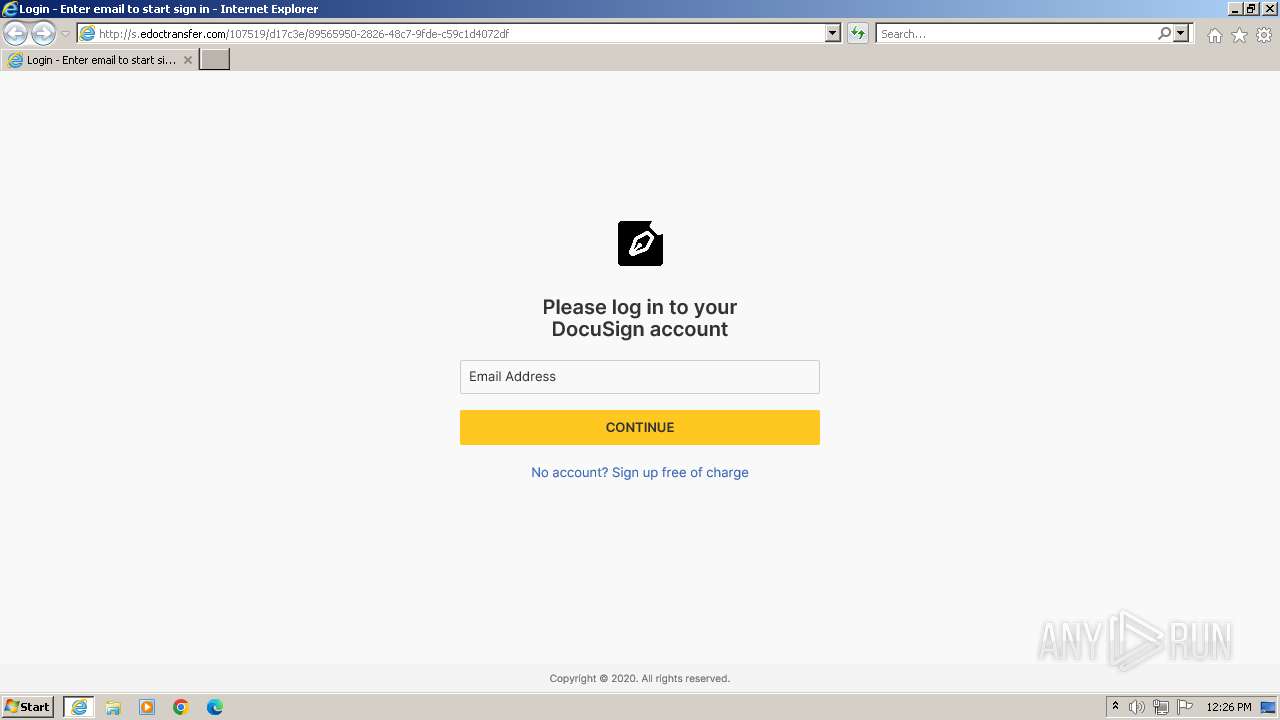
Task: Click the DocuSign pen logo
Action: coord(640,243)
